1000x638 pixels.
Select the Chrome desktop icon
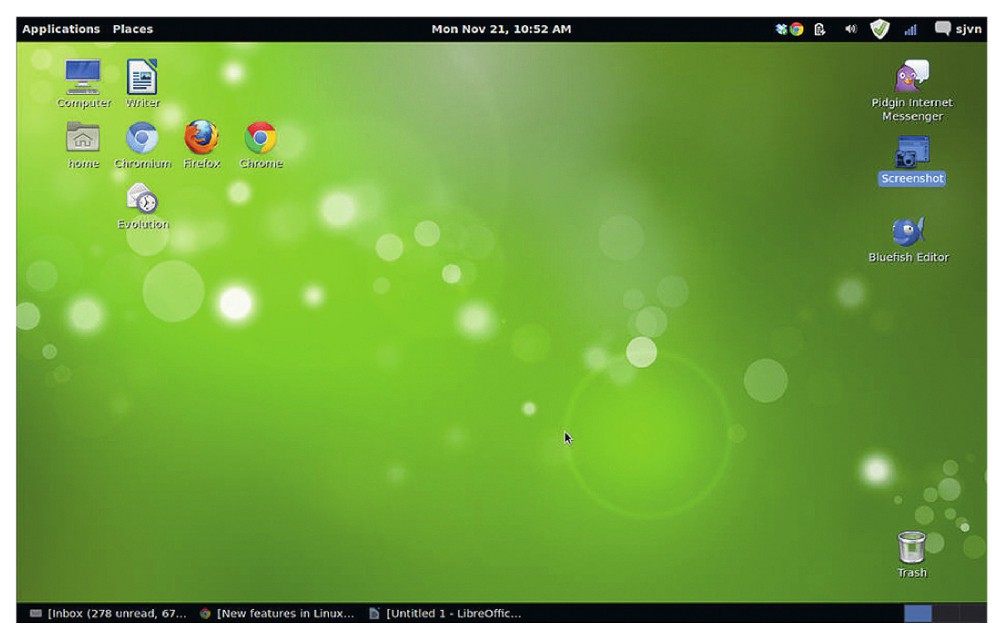tap(261, 138)
